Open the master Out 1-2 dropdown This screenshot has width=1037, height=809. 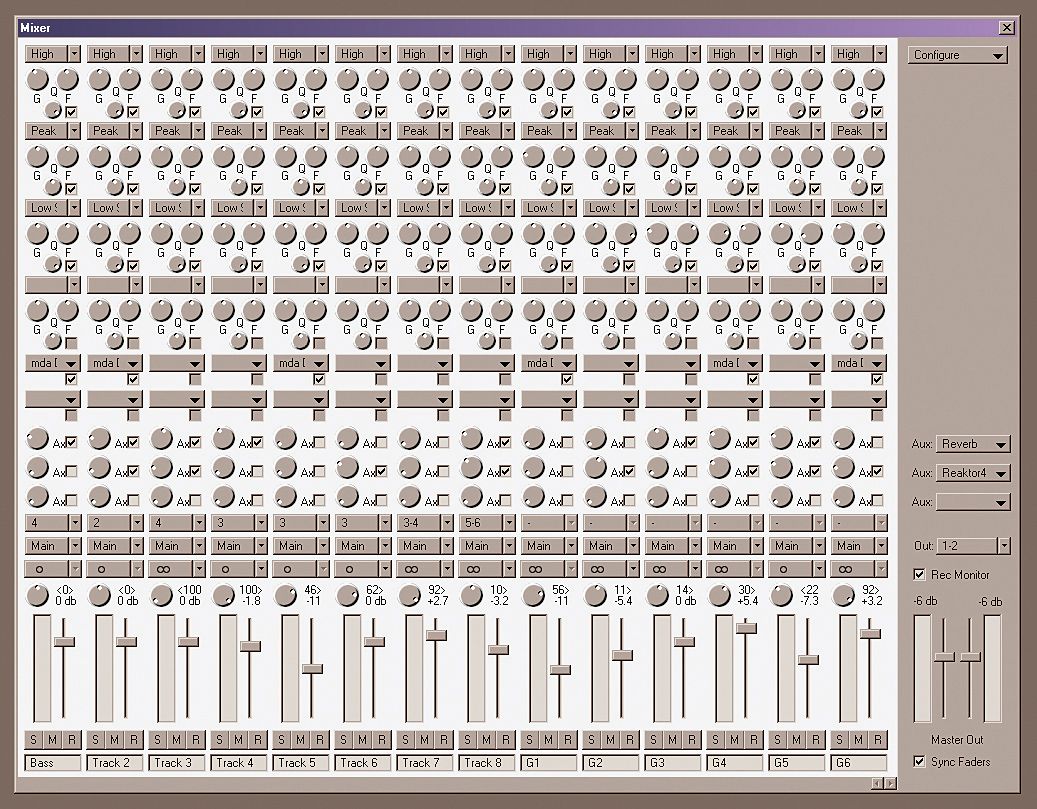coord(974,546)
